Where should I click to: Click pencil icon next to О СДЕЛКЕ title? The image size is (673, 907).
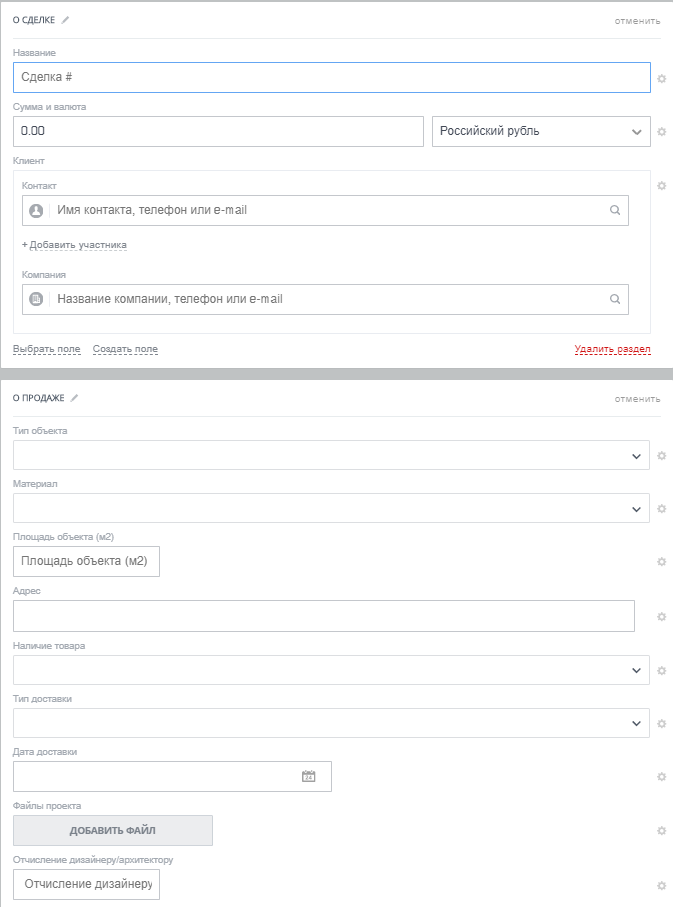[x=66, y=20]
